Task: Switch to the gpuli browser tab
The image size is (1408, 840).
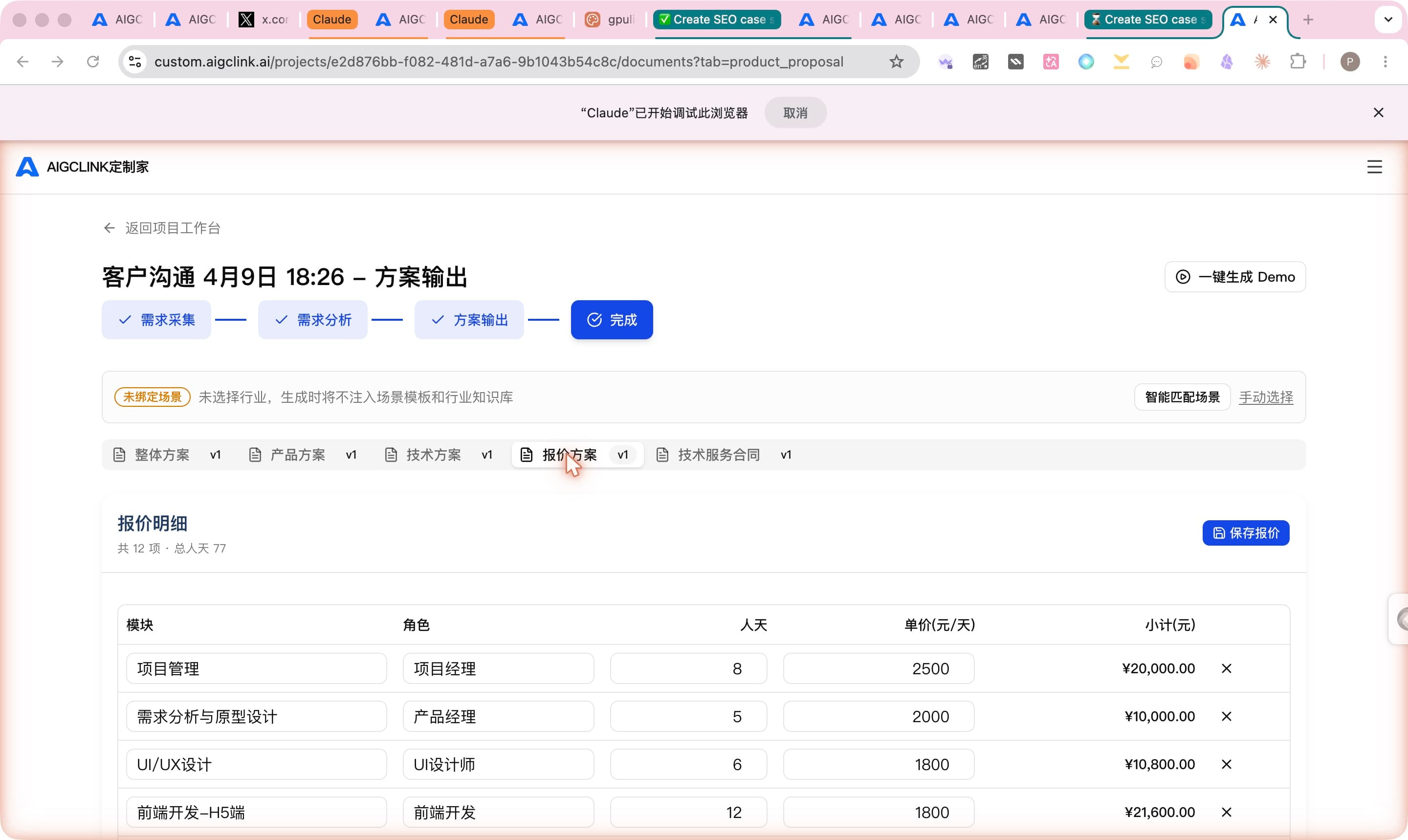Action: [x=609, y=20]
